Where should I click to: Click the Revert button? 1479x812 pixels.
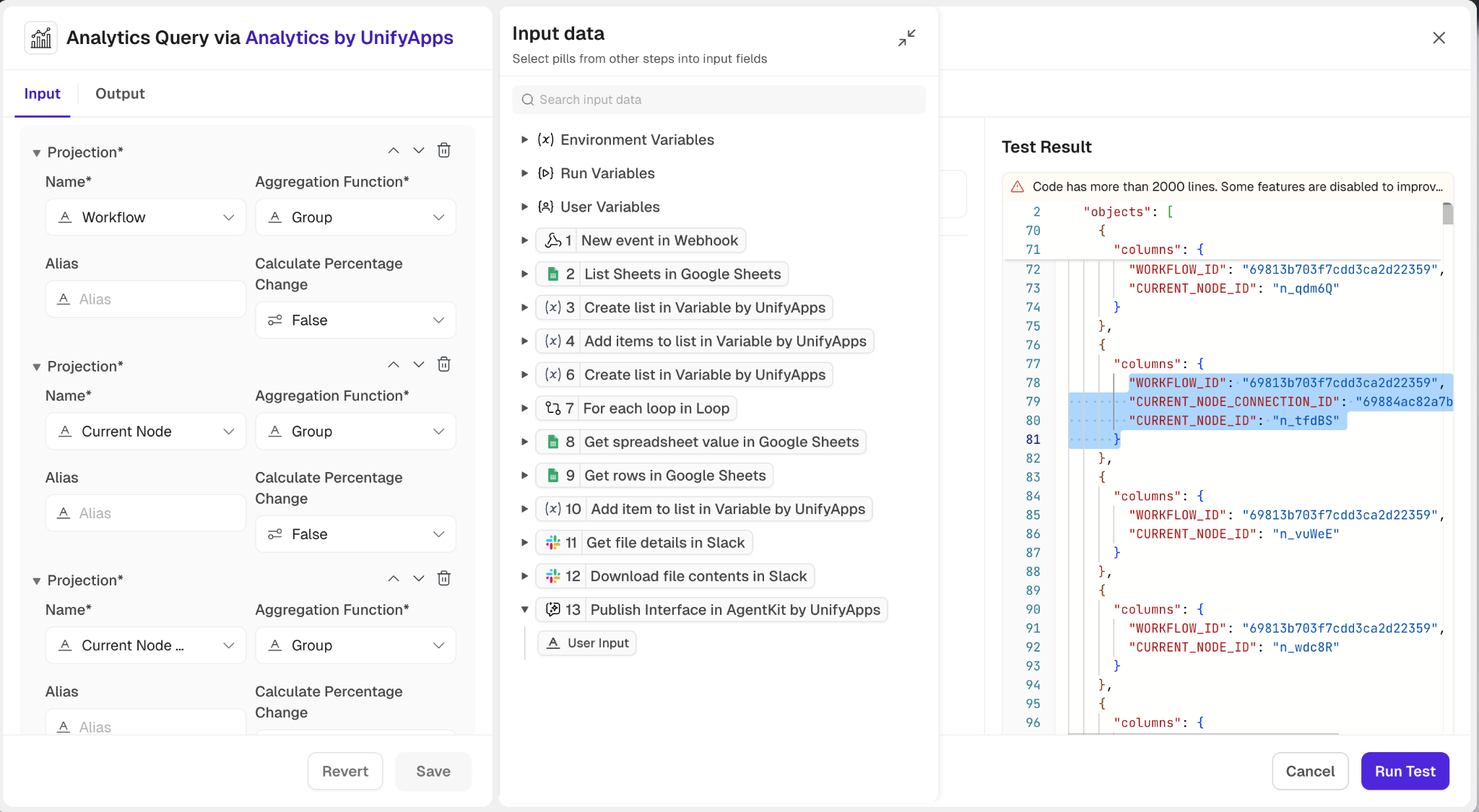pos(345,771)
